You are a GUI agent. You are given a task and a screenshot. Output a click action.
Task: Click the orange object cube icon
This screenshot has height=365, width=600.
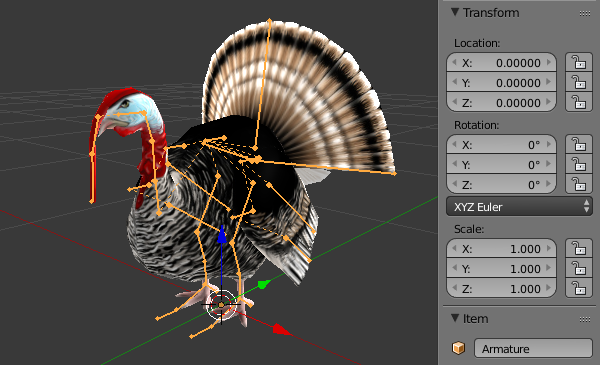pyautogui.click(x=458, y=348)
